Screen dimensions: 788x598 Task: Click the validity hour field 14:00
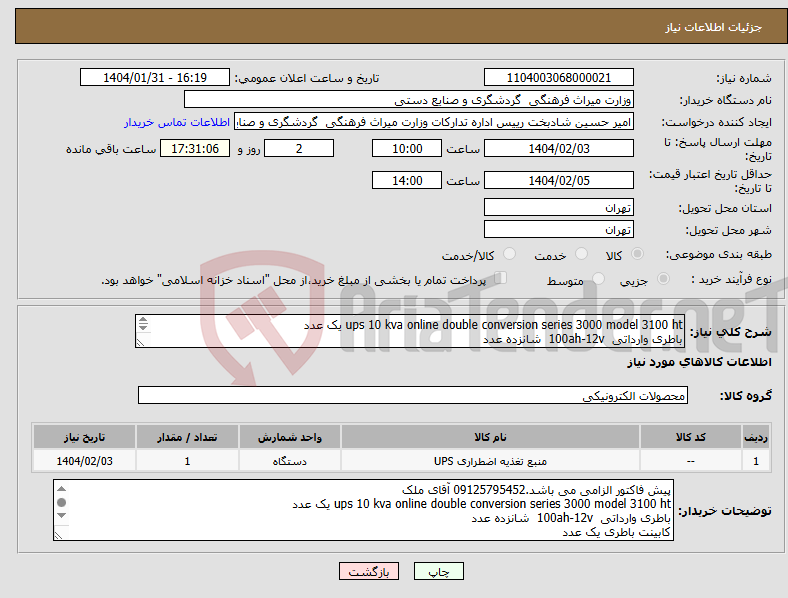[x=407, y=180]
